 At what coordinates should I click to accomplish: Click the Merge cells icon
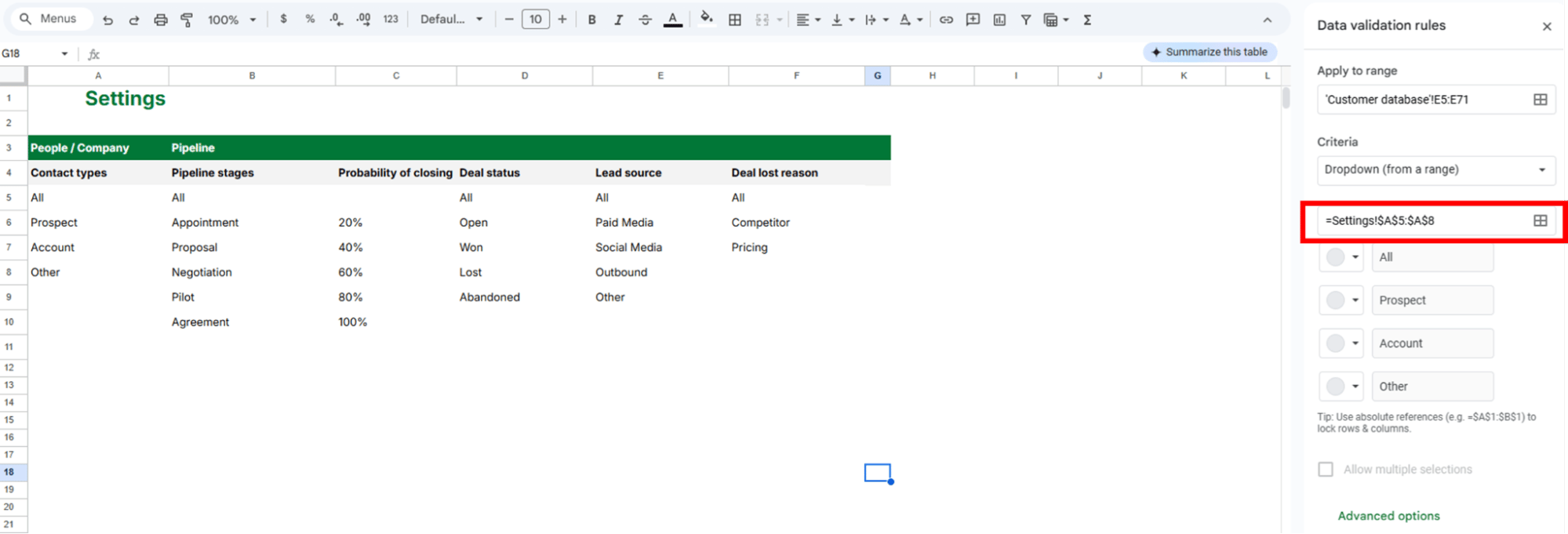(x=762, y=20)
